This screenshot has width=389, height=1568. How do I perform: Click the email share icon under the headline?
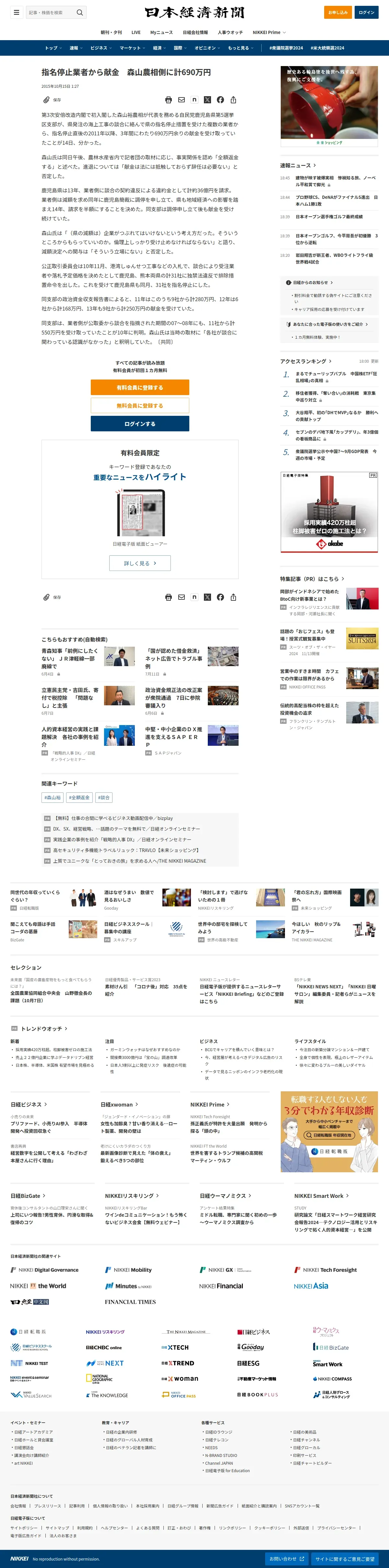[181, 100]
